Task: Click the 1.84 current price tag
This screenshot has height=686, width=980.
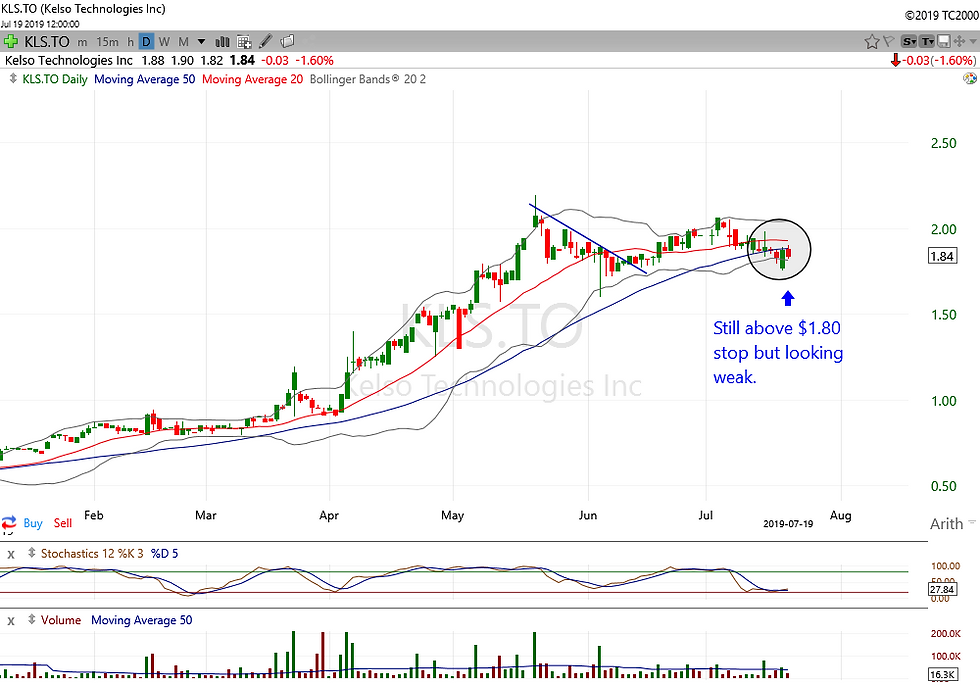Action: tap(942, 256)
